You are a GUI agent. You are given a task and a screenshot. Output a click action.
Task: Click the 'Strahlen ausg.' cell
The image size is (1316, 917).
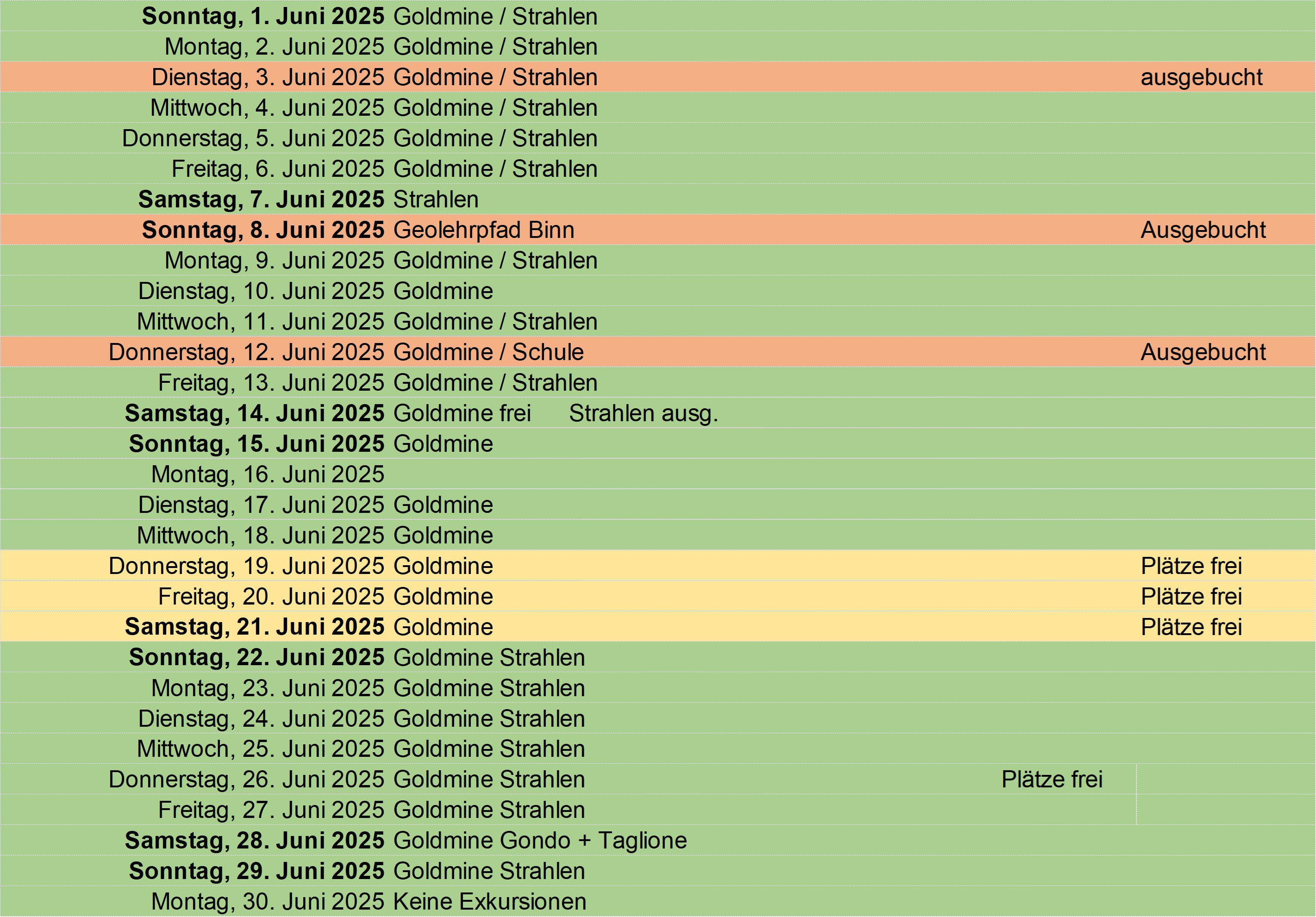pos(643,413)
